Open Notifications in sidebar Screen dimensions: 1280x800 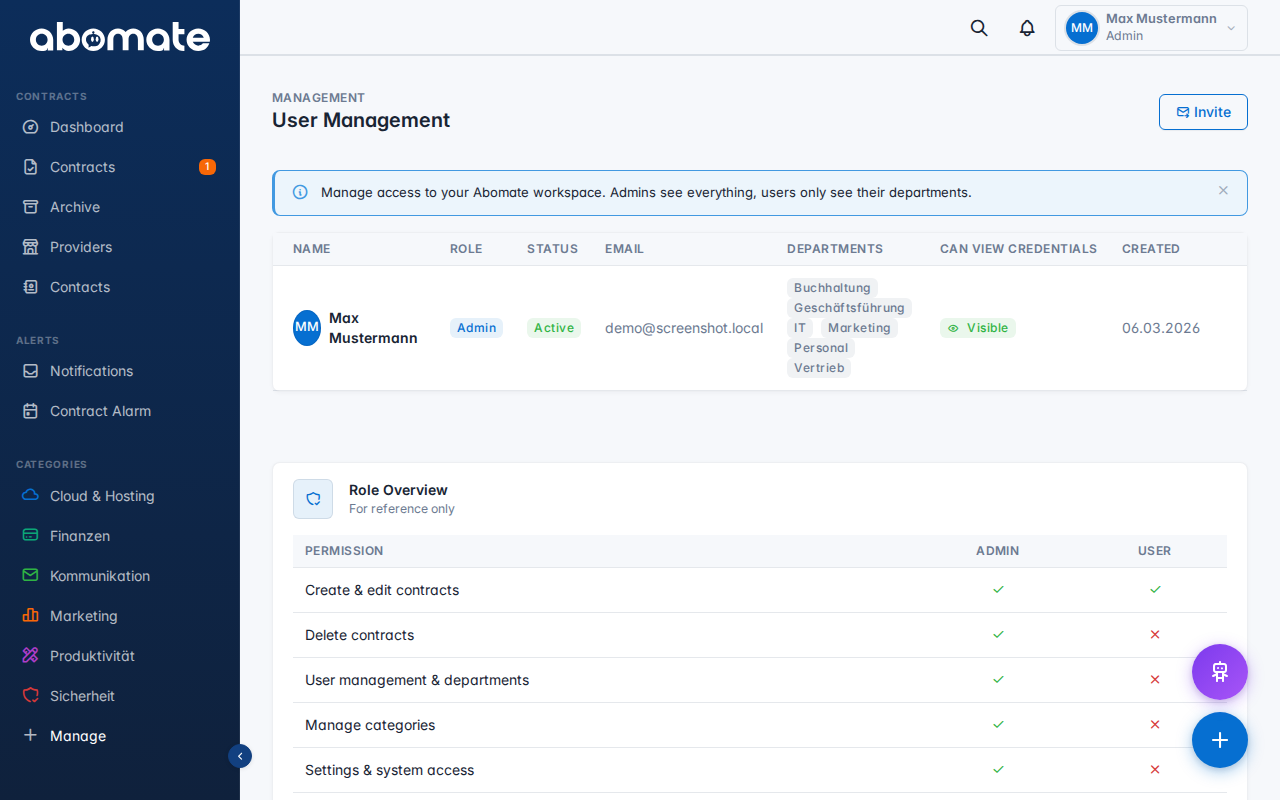point(120,371)
